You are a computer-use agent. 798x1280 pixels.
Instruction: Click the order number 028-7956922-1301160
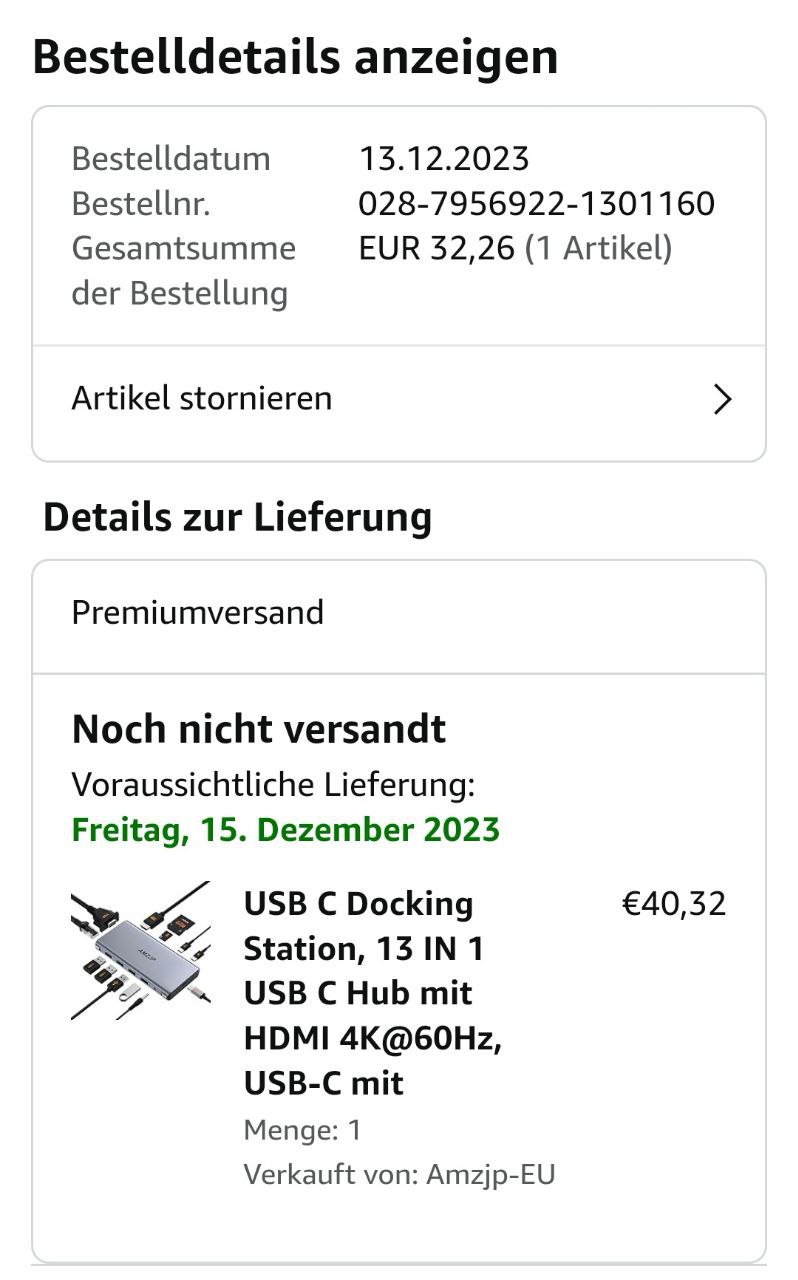[536, 204]
